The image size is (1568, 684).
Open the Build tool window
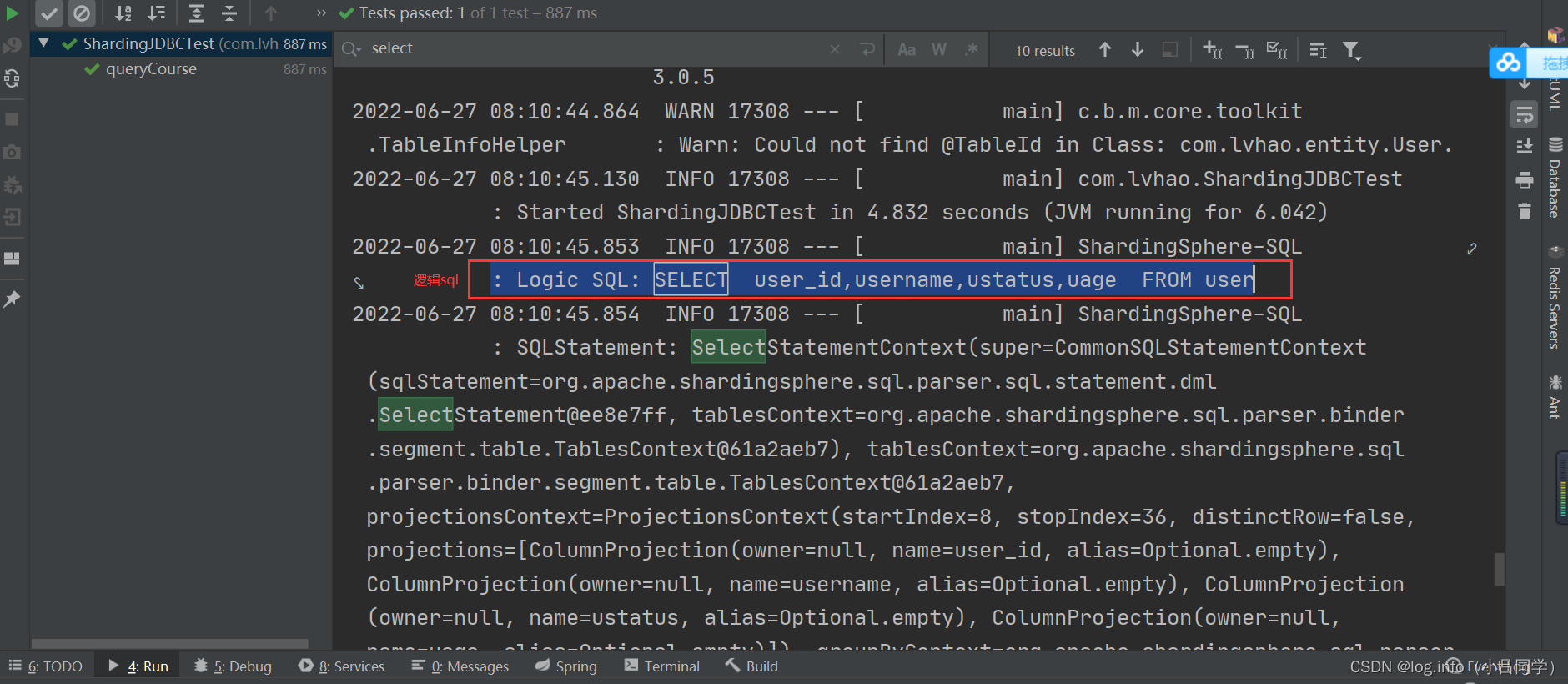[751, 666]
